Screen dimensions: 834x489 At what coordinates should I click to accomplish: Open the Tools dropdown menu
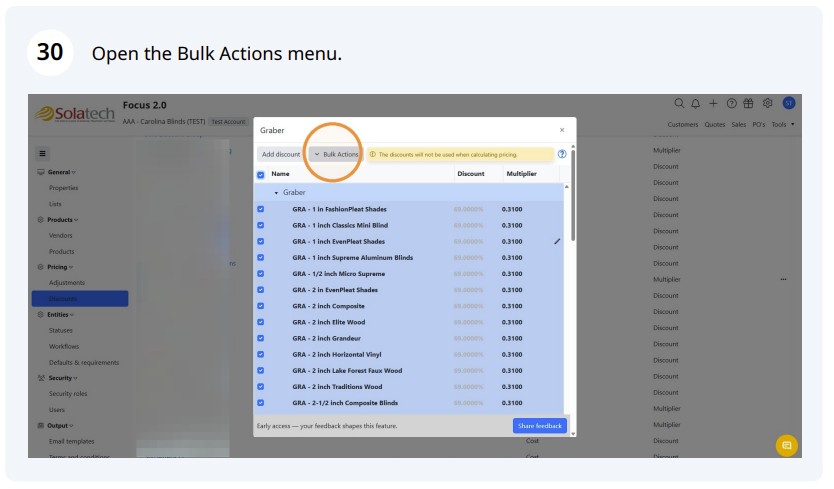coord(782,125)
